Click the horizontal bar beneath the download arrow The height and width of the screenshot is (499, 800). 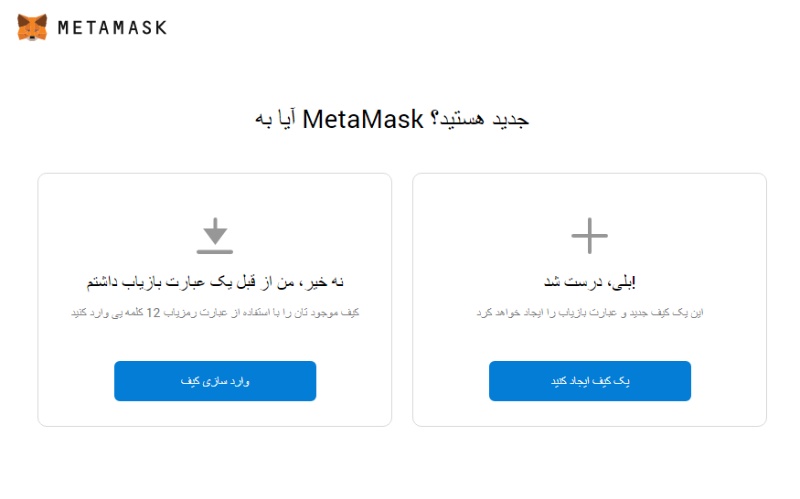[215, 249]
